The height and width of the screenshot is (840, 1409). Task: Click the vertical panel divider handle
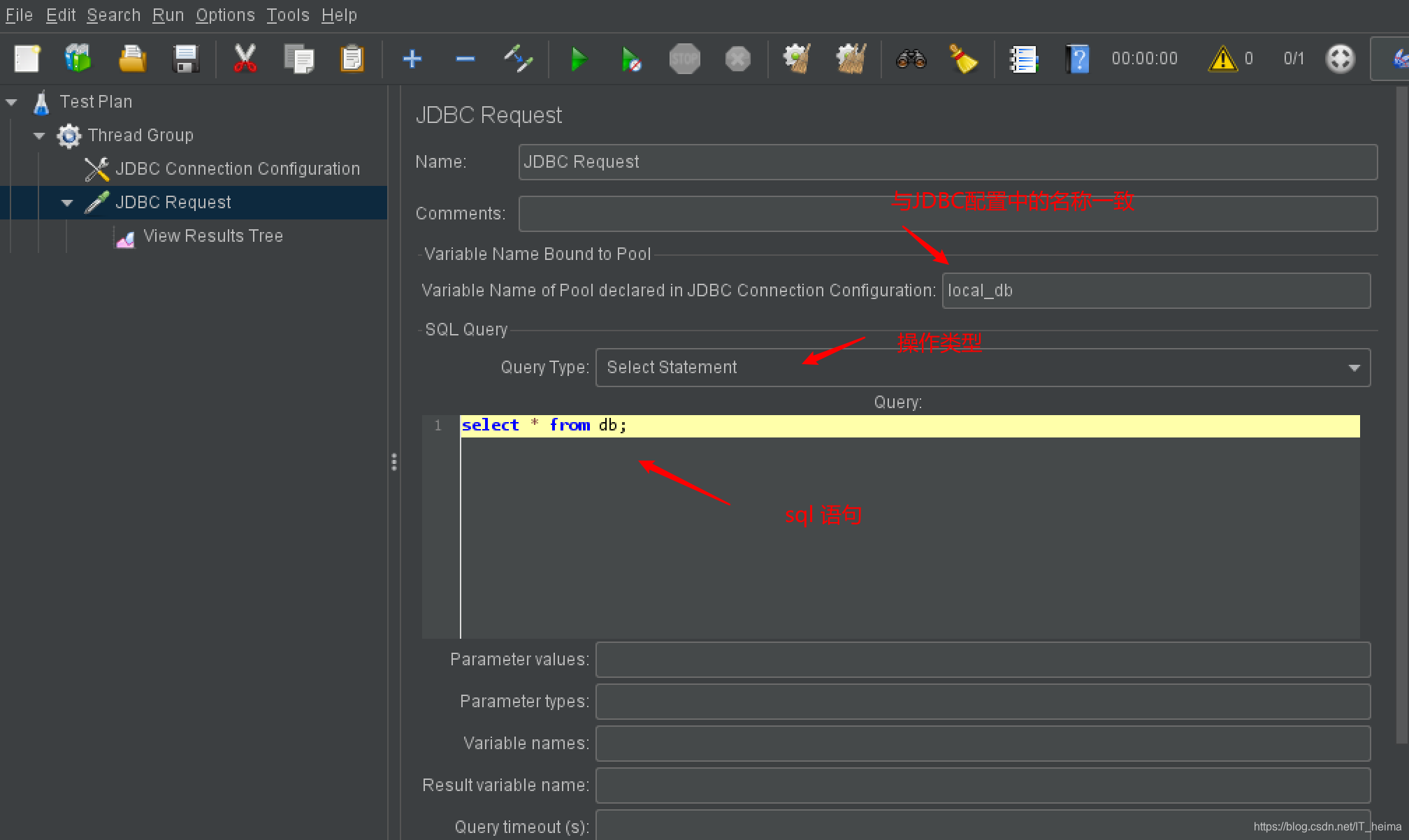[394, 462]
